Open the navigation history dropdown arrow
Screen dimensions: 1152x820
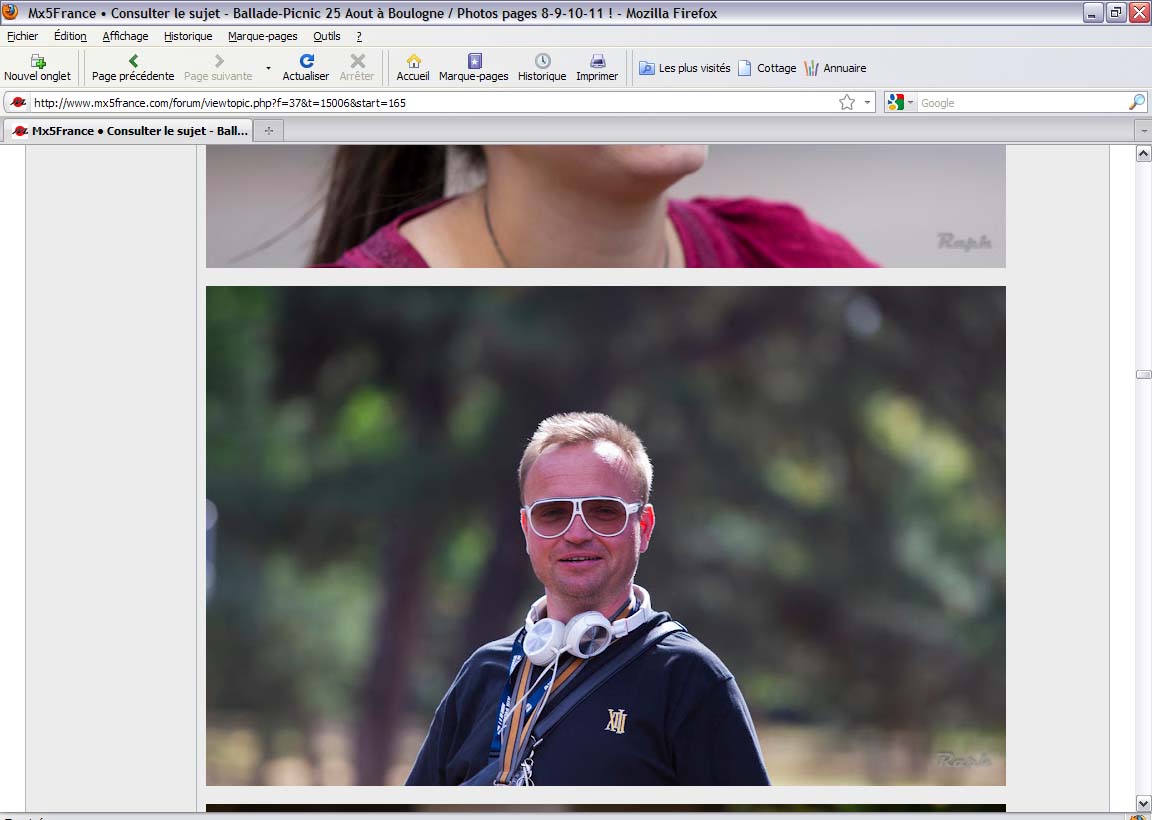tap(268, 68)
